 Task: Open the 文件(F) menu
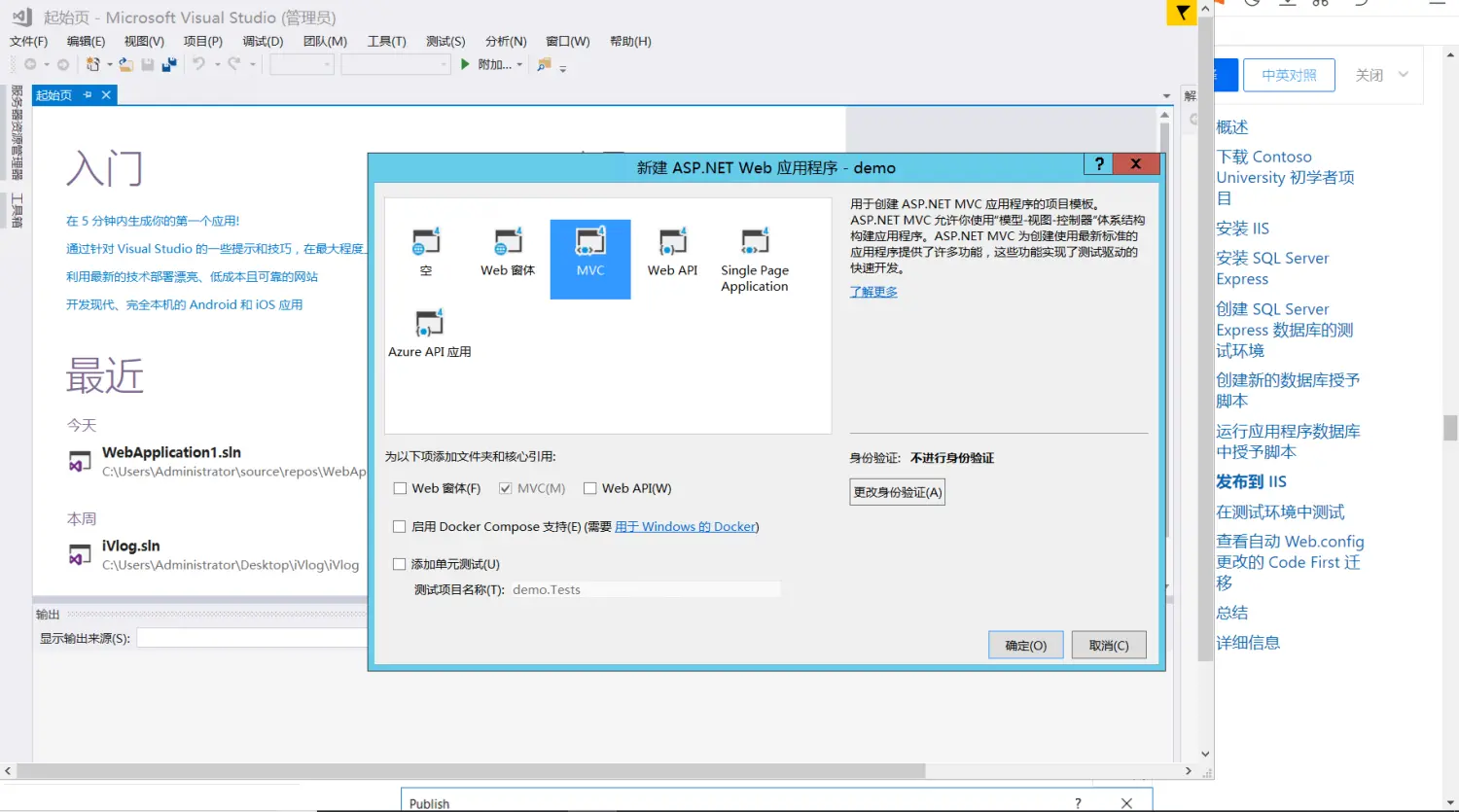(28, 41)
